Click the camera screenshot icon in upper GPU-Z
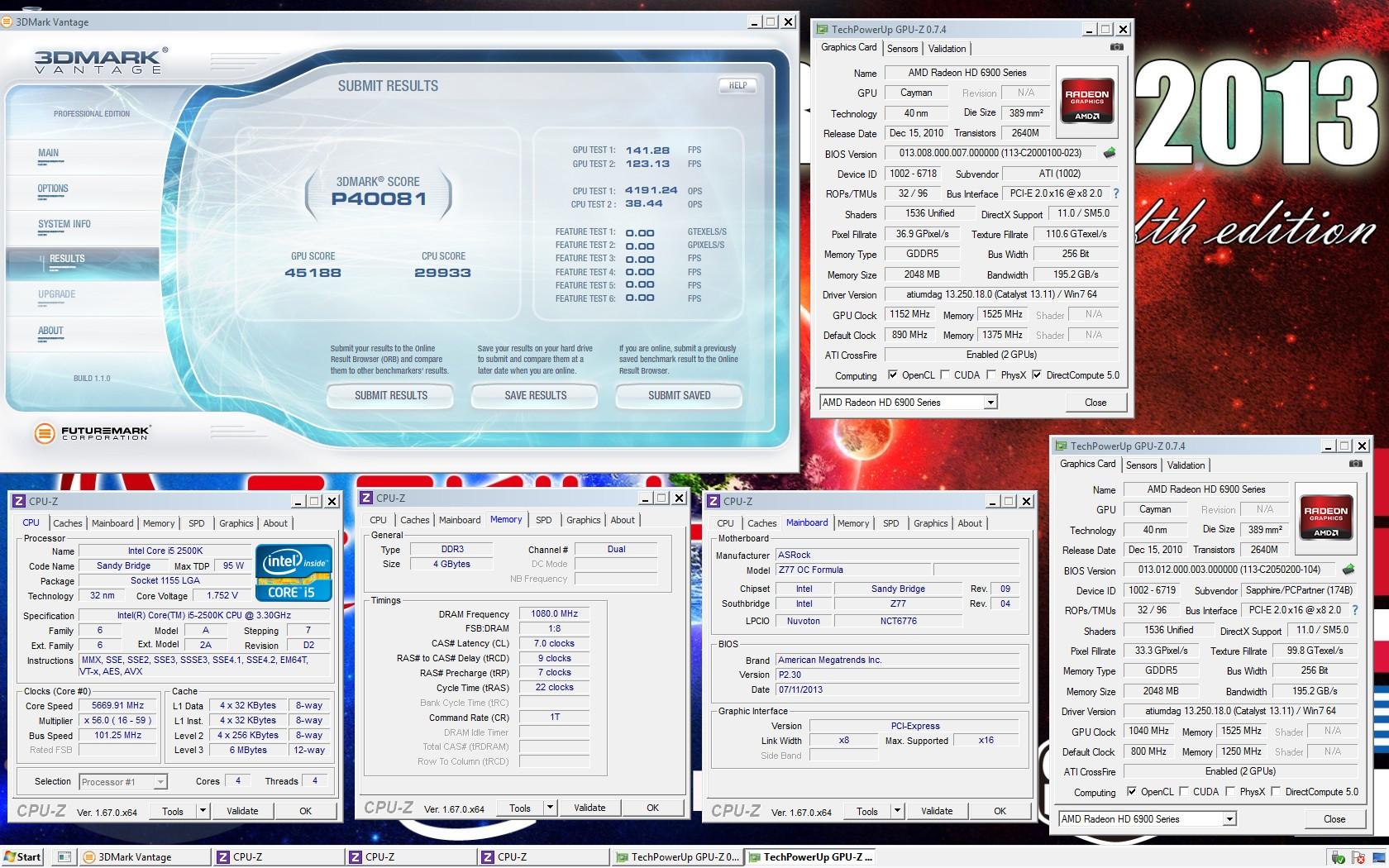1389x868 pixels. 1116,47
